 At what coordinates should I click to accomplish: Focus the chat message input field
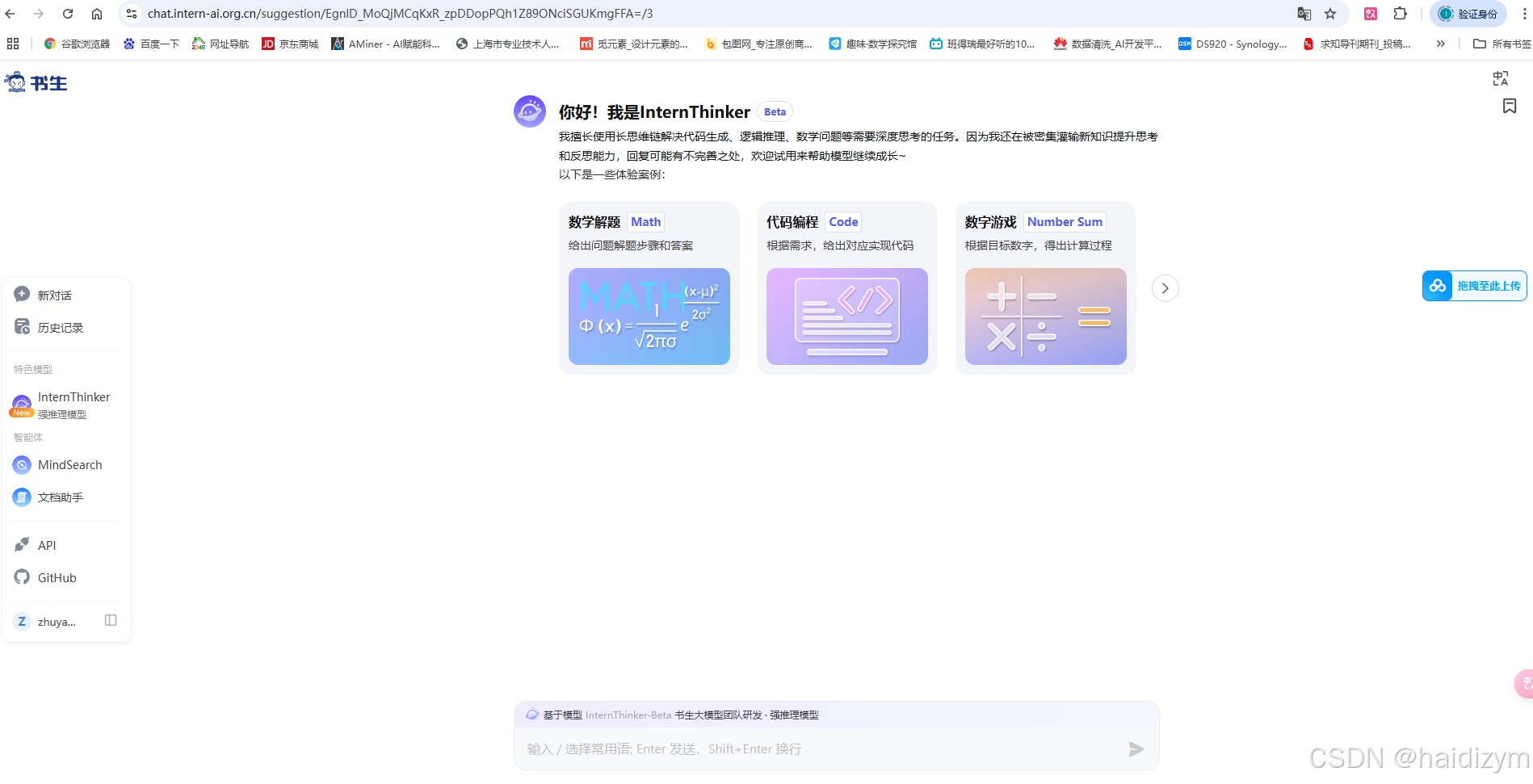click(x=820, y=749)
